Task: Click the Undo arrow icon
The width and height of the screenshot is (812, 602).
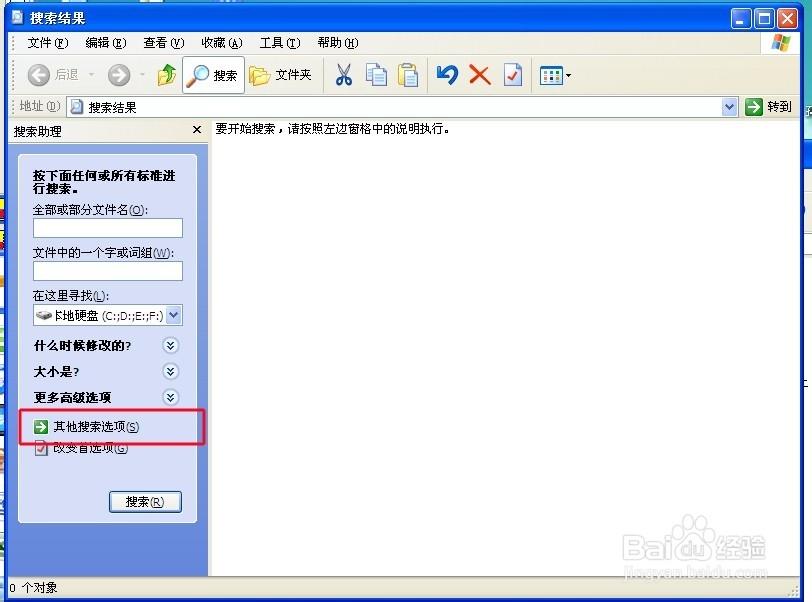Action: click(446, 75)
